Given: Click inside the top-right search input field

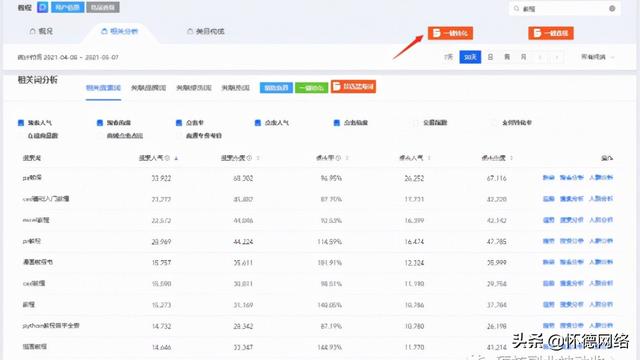Looking at the screenshot, I should click(x=564, y=9).
